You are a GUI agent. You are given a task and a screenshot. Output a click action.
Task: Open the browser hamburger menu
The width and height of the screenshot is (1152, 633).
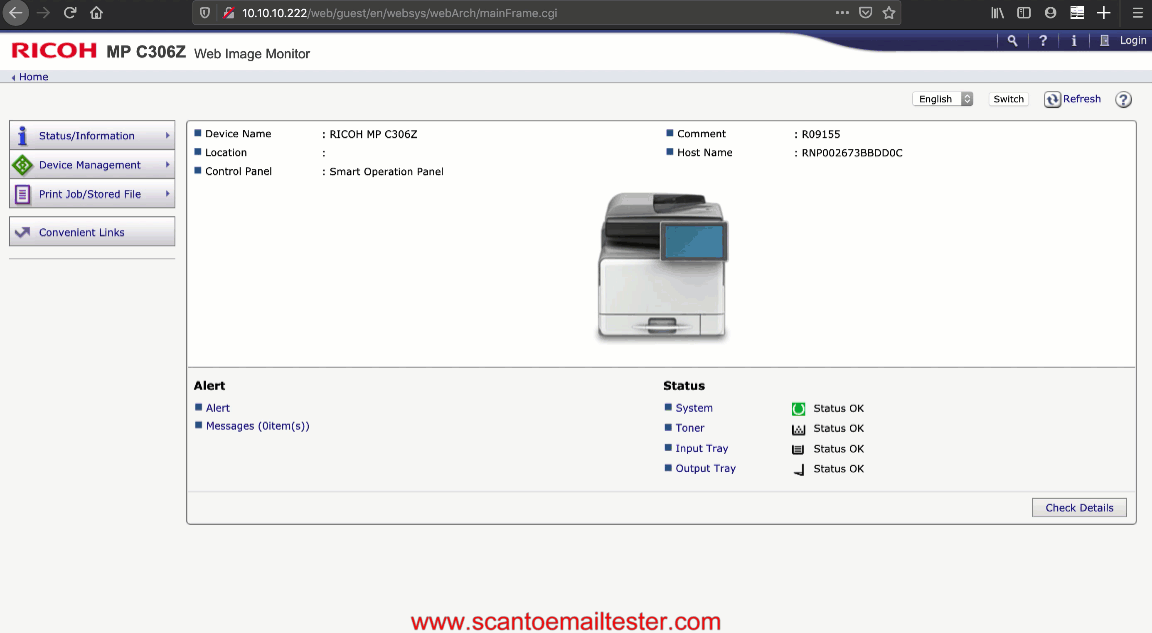click(1137, 13)
